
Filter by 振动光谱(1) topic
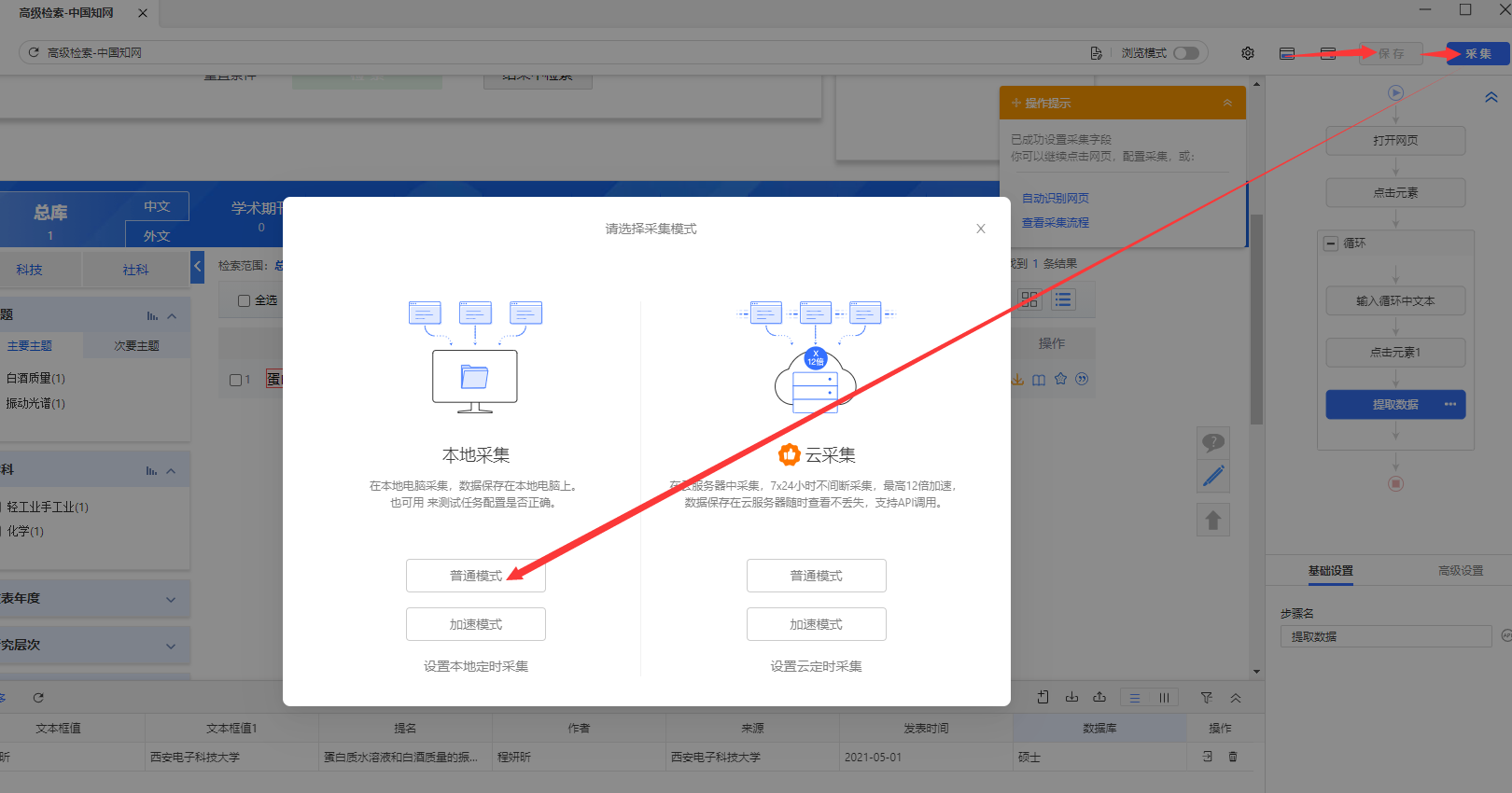35,404
